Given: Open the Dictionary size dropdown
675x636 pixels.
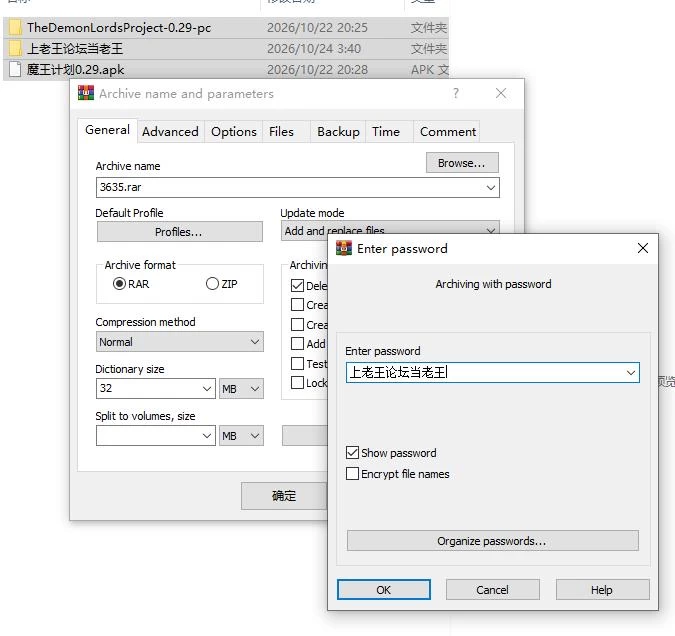Looking at the screenshot, I should point(155,388).
